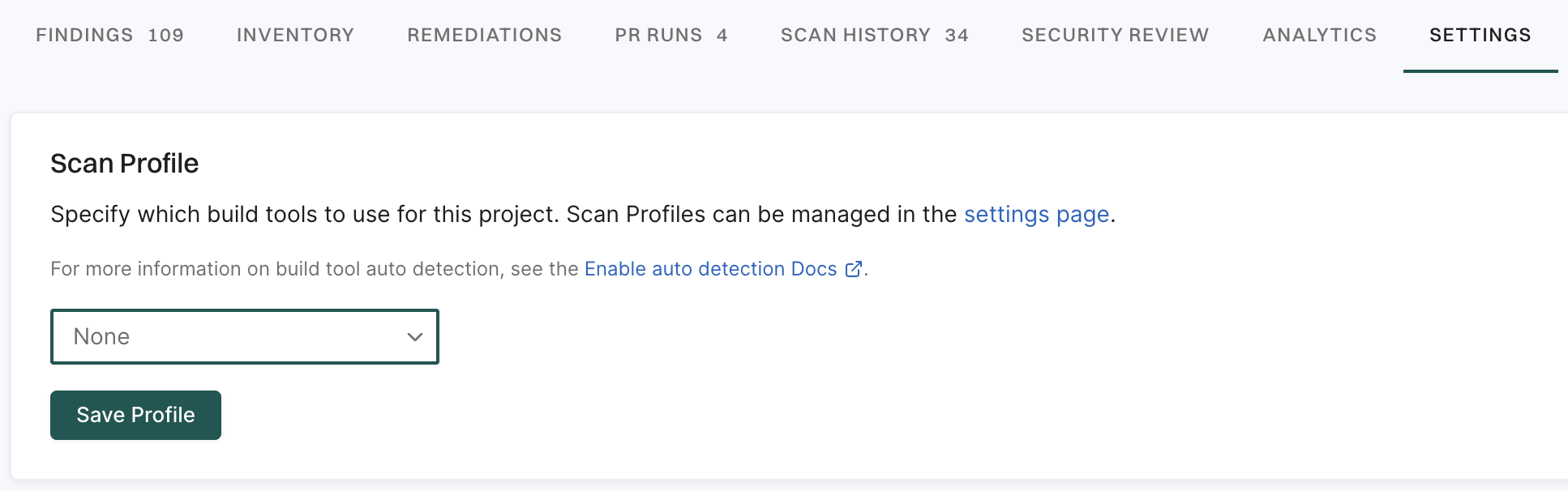This screenshot has width=1568, height=491.
Task: Open Enable auto detection Docs
Action: pyautogui.click(x=711, y=268)
